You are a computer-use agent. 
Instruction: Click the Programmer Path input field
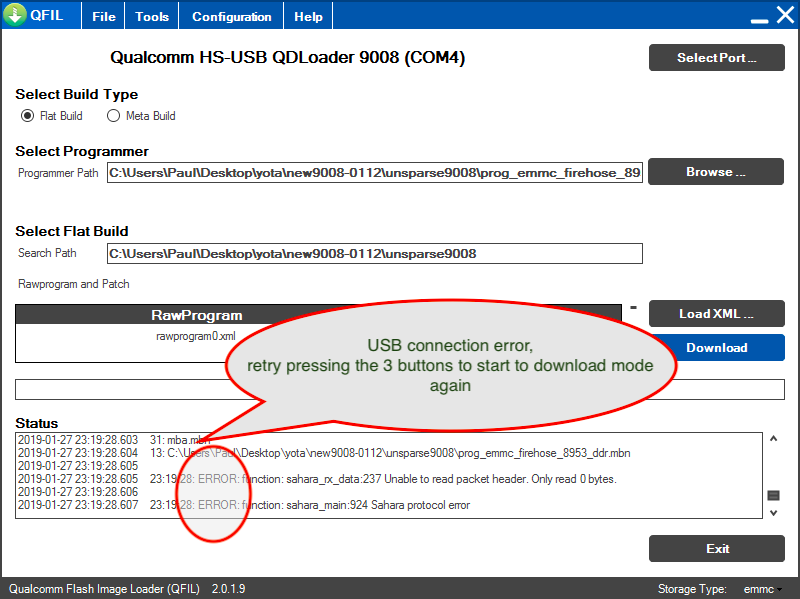coord(374,172)
